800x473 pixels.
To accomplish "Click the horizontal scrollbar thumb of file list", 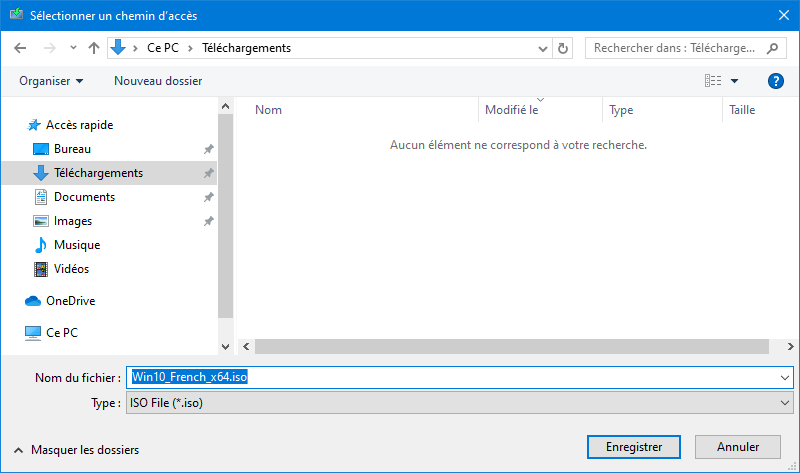I will coord(512,346).
